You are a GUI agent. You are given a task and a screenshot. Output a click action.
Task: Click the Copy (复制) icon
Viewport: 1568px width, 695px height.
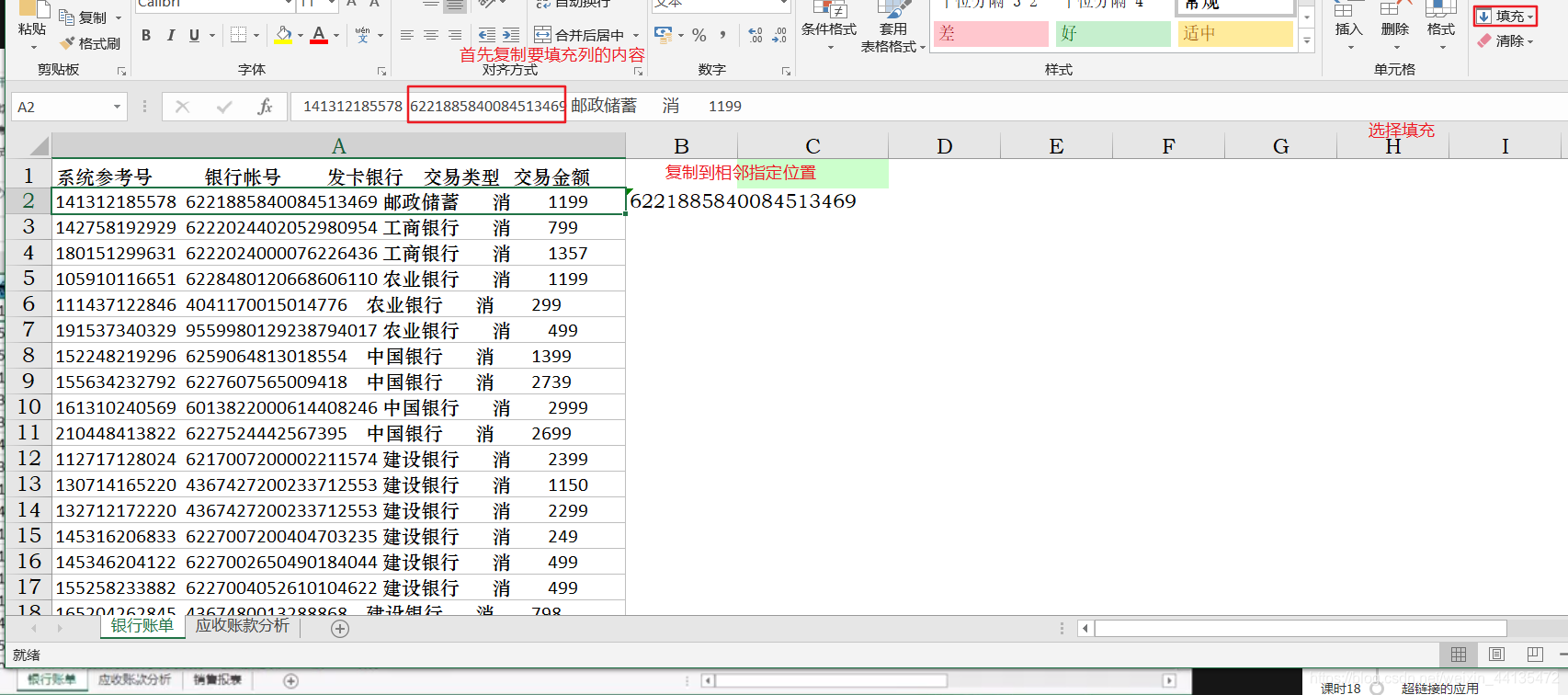click(x=67, y=17)
